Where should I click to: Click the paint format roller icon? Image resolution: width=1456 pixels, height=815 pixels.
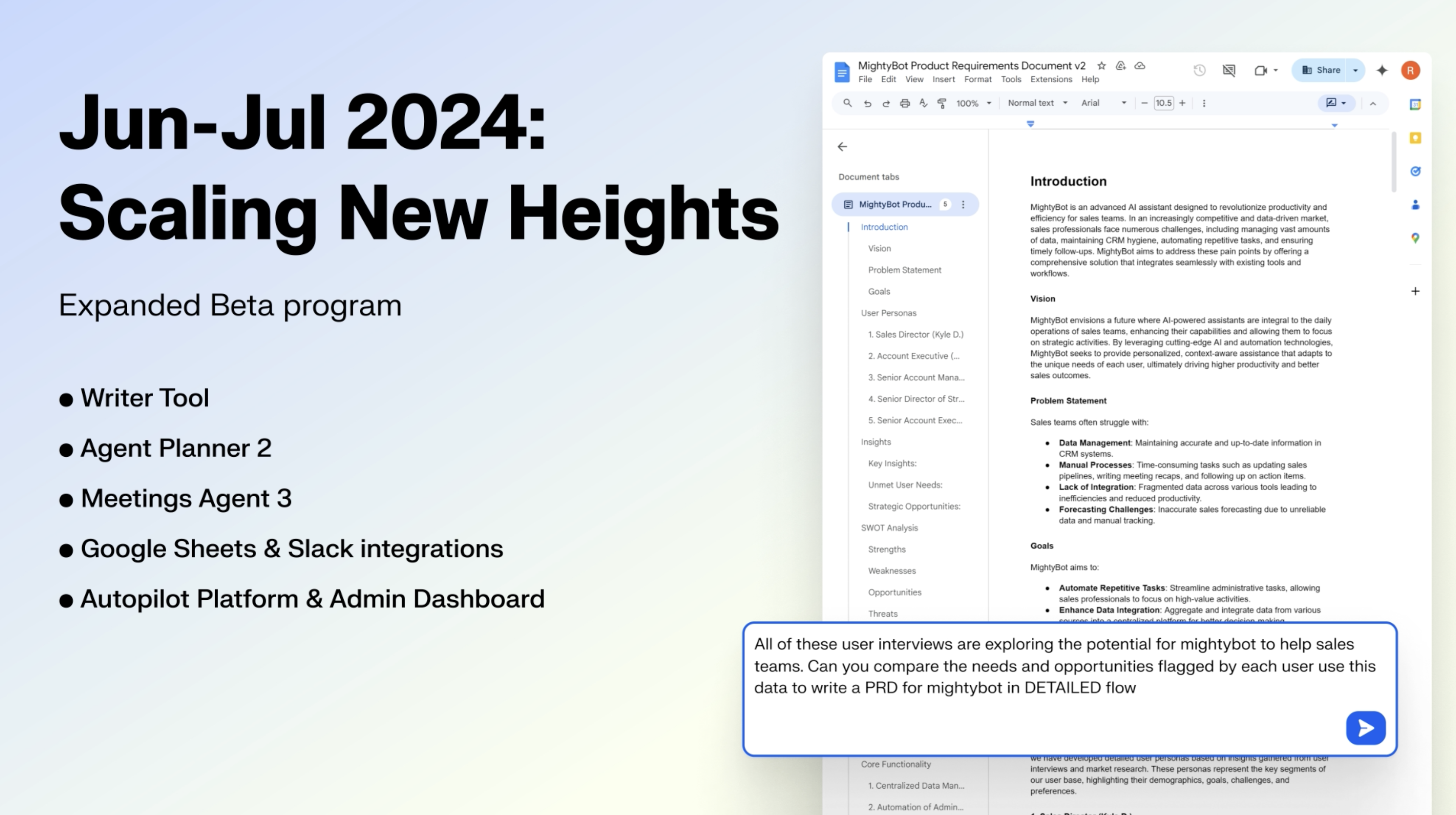tap(942, 103)
